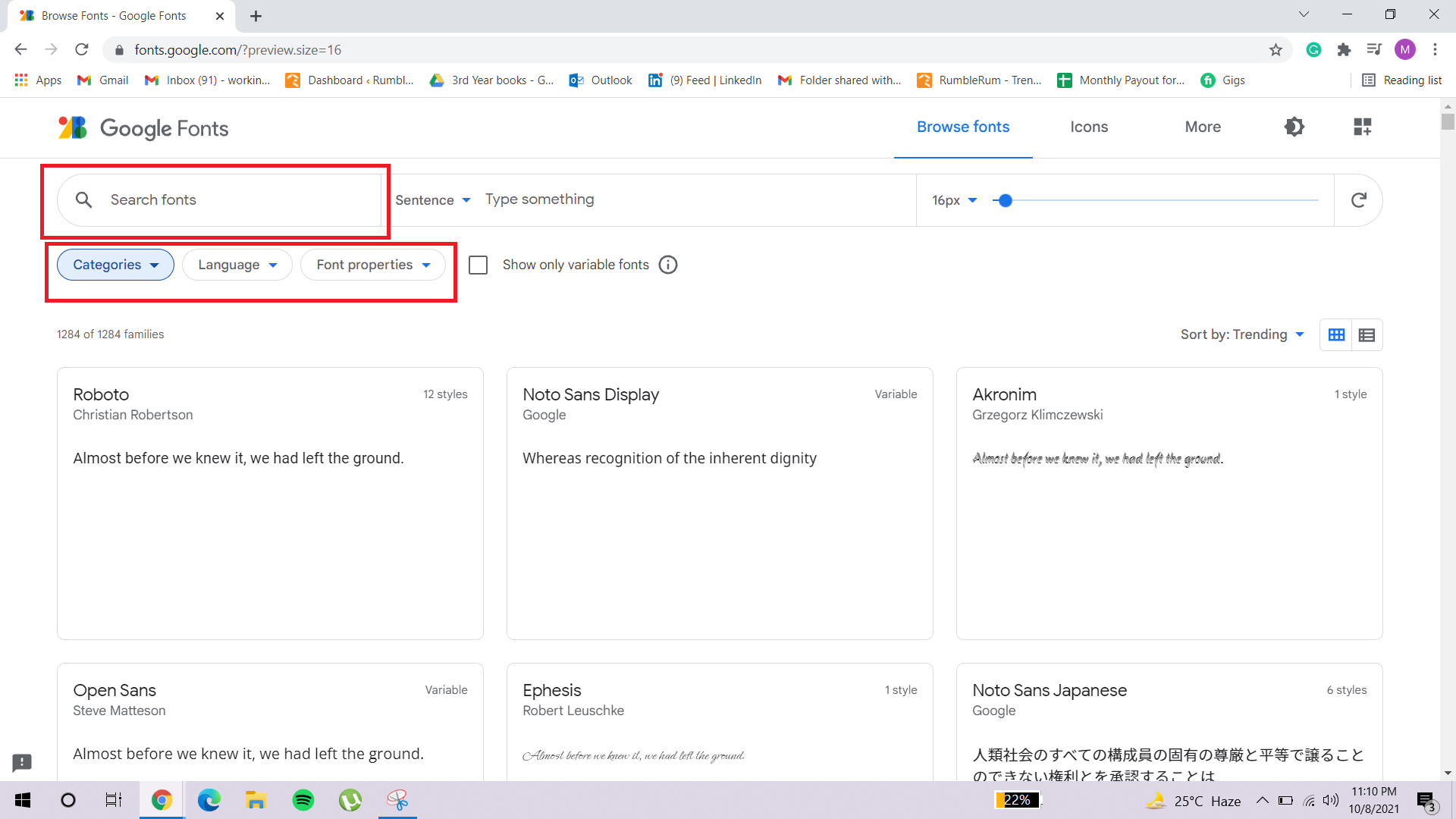
Task: Open the Outlook bookmark
Action: 601,80
